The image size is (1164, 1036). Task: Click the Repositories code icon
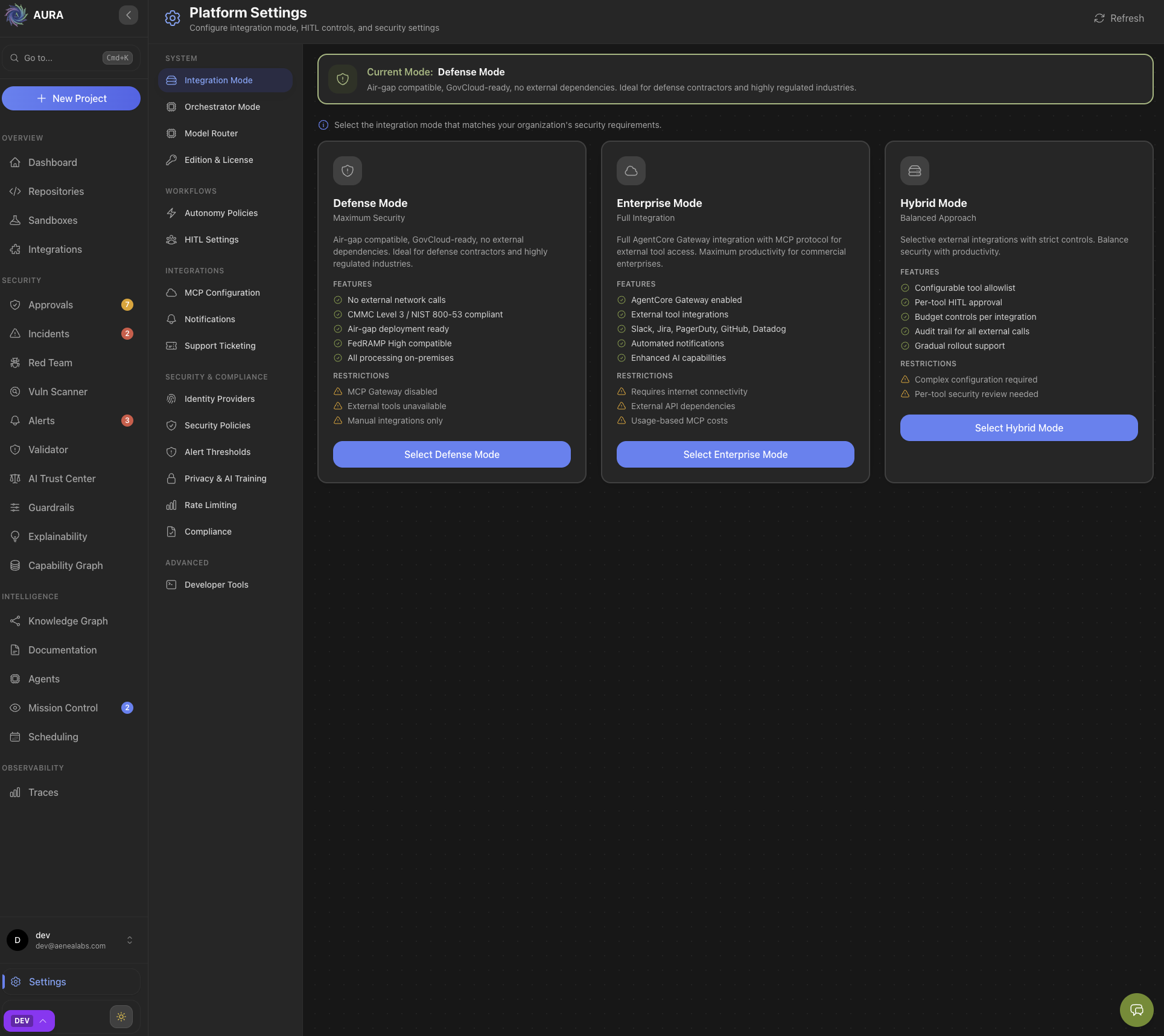click(15, 191)
